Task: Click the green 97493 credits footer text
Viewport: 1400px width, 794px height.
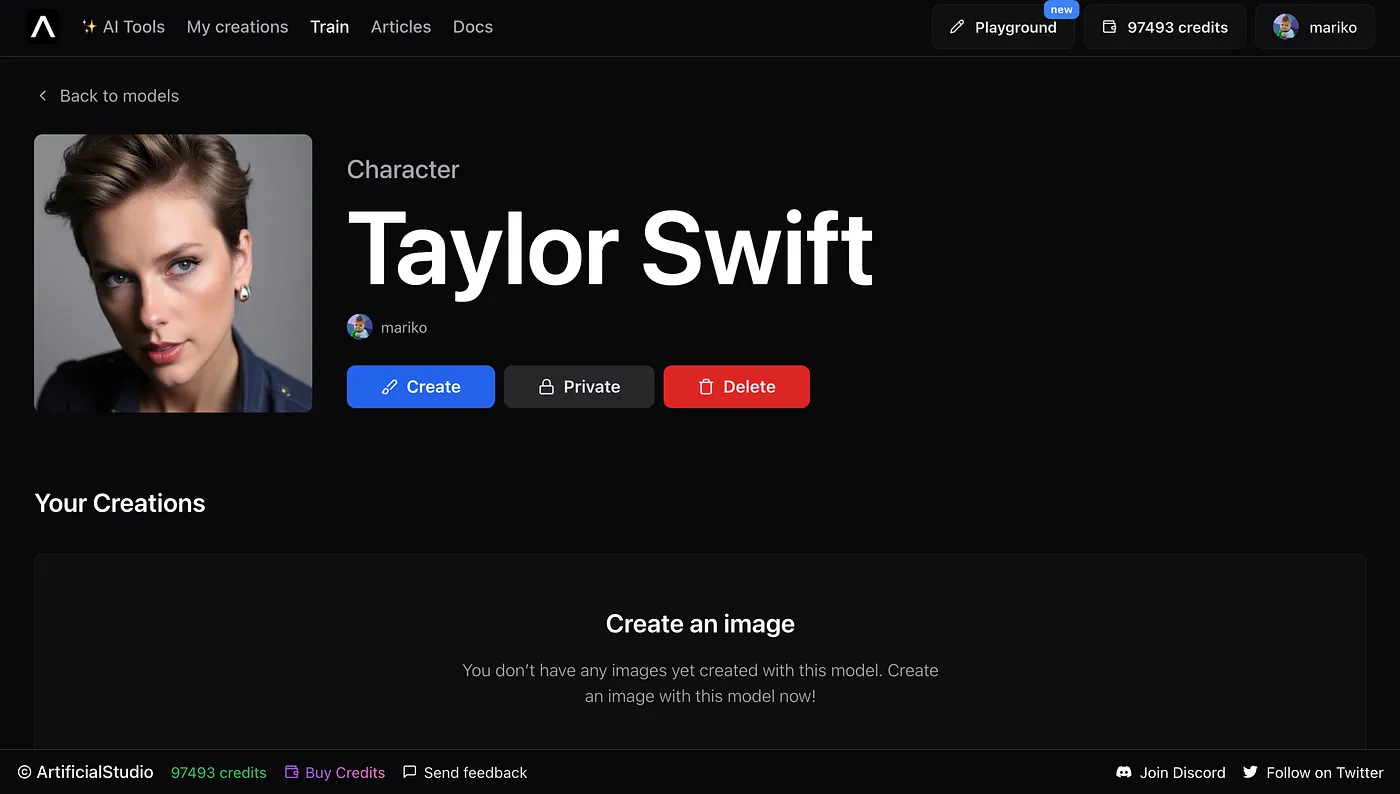Action: (x=219, y=772)
